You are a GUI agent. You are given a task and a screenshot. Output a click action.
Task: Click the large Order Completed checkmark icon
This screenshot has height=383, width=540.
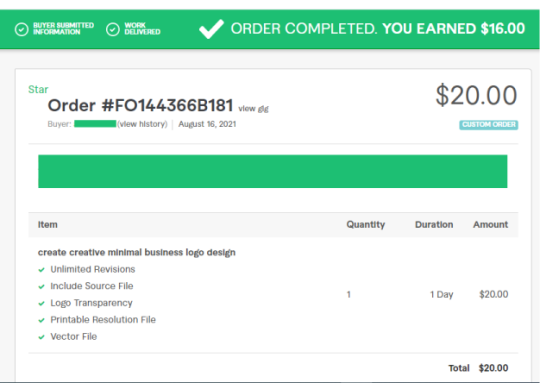click(211, 29)
